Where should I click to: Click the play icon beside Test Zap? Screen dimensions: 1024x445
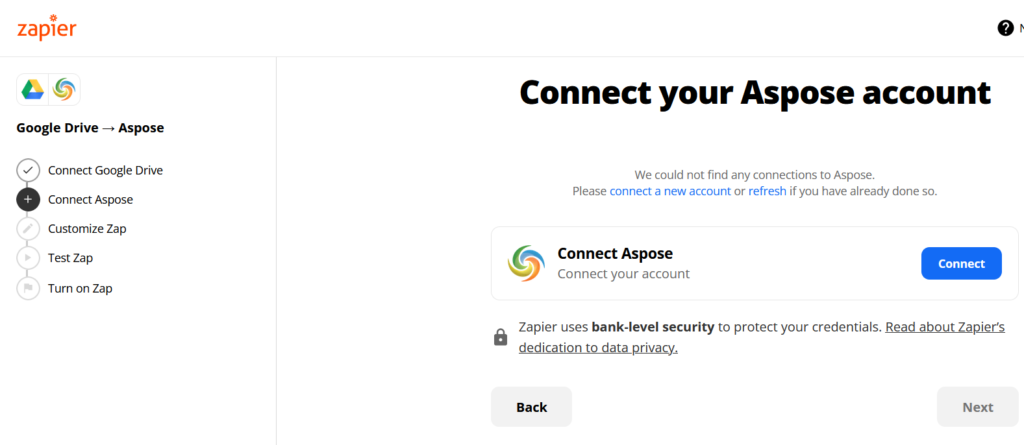28,258
